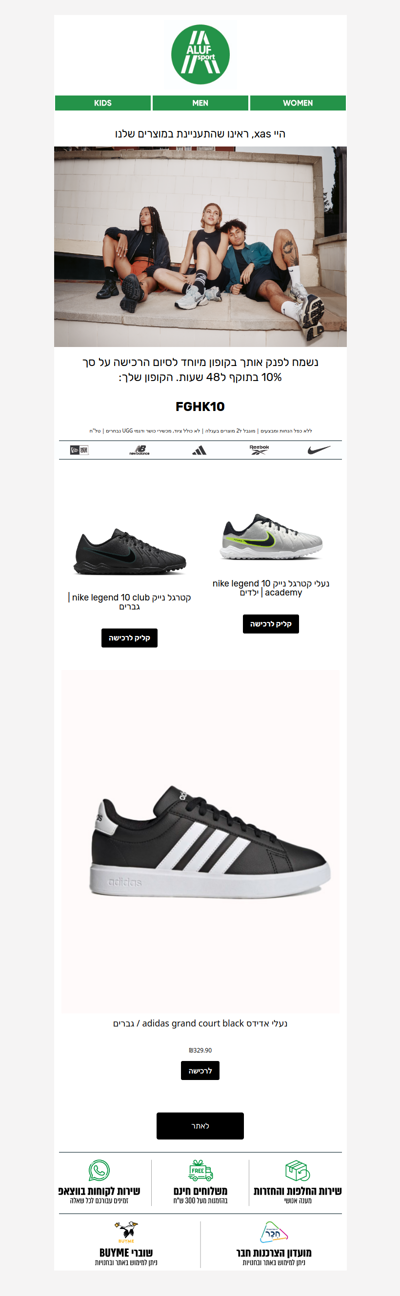Click the WhatsApp customer service icon
The image size is (400, 1296).
click(x=99, y=1171)
